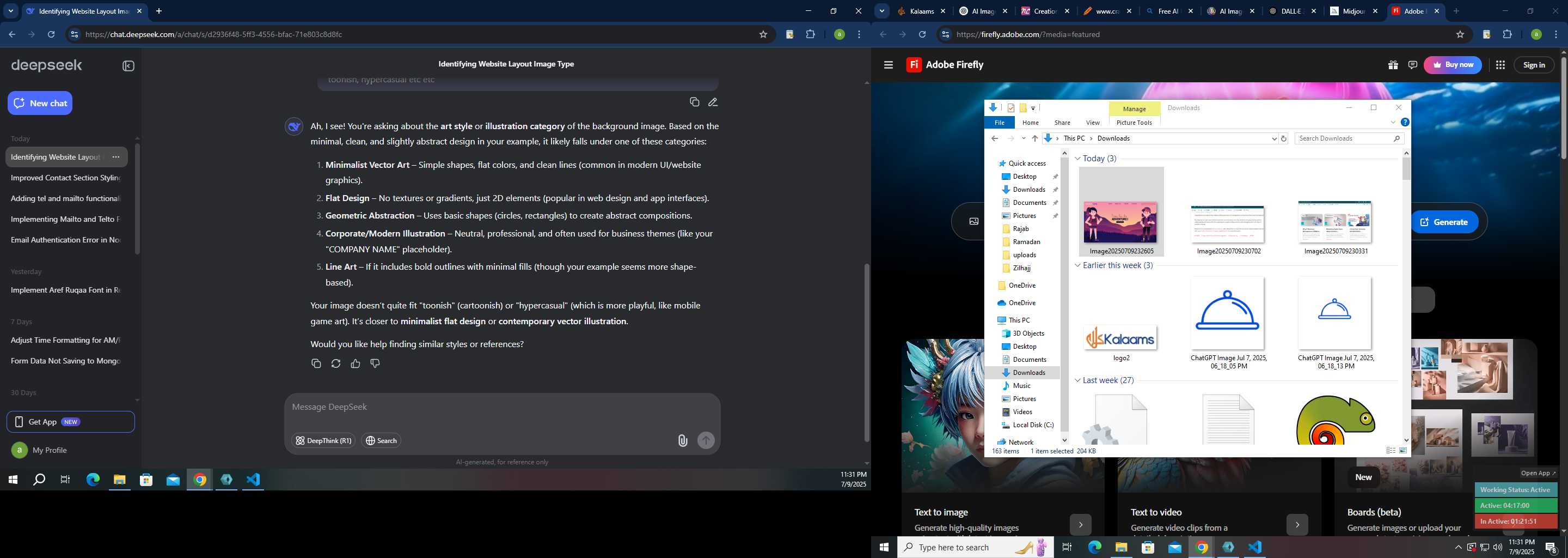Copy the DeepSeek response text

pyautogui.click(x=316, y=363)
